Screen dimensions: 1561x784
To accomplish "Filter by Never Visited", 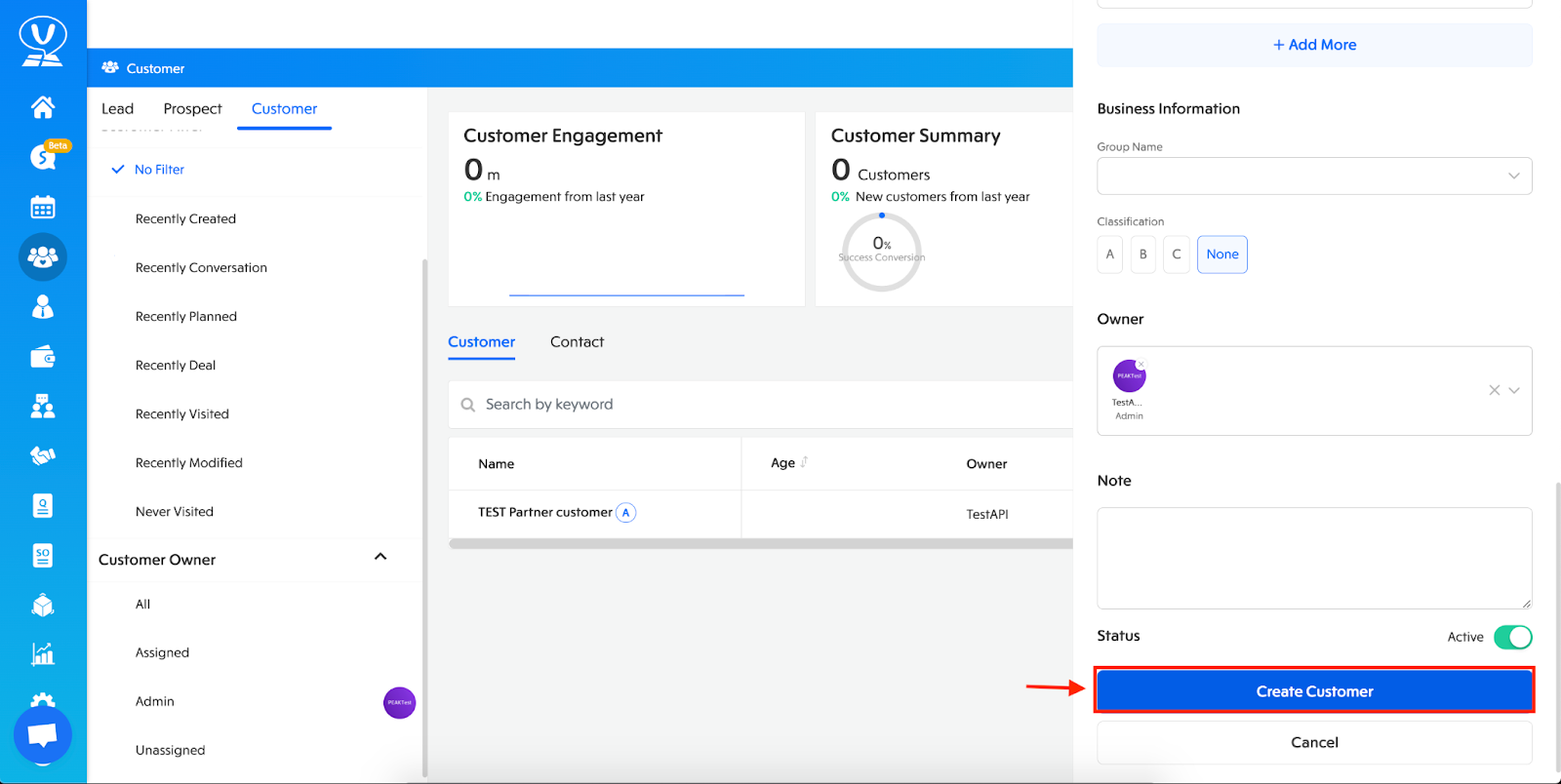I will (x=175, y=512).
